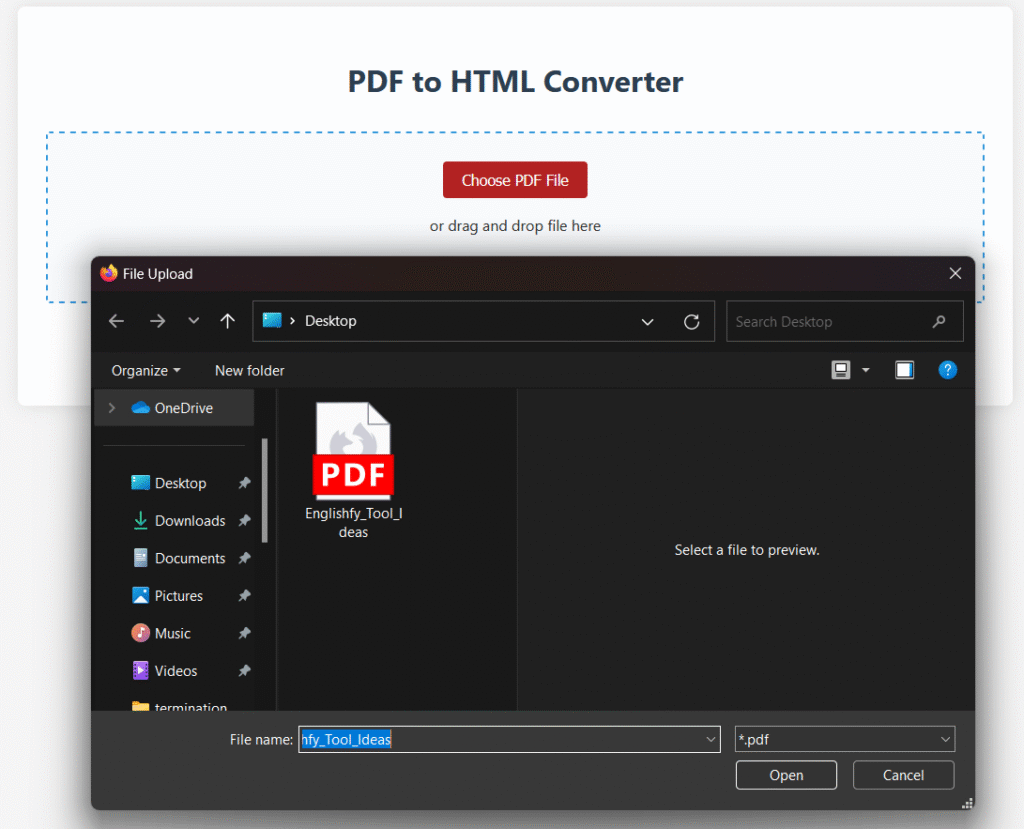Refresh the Desktop folder view

692,321
